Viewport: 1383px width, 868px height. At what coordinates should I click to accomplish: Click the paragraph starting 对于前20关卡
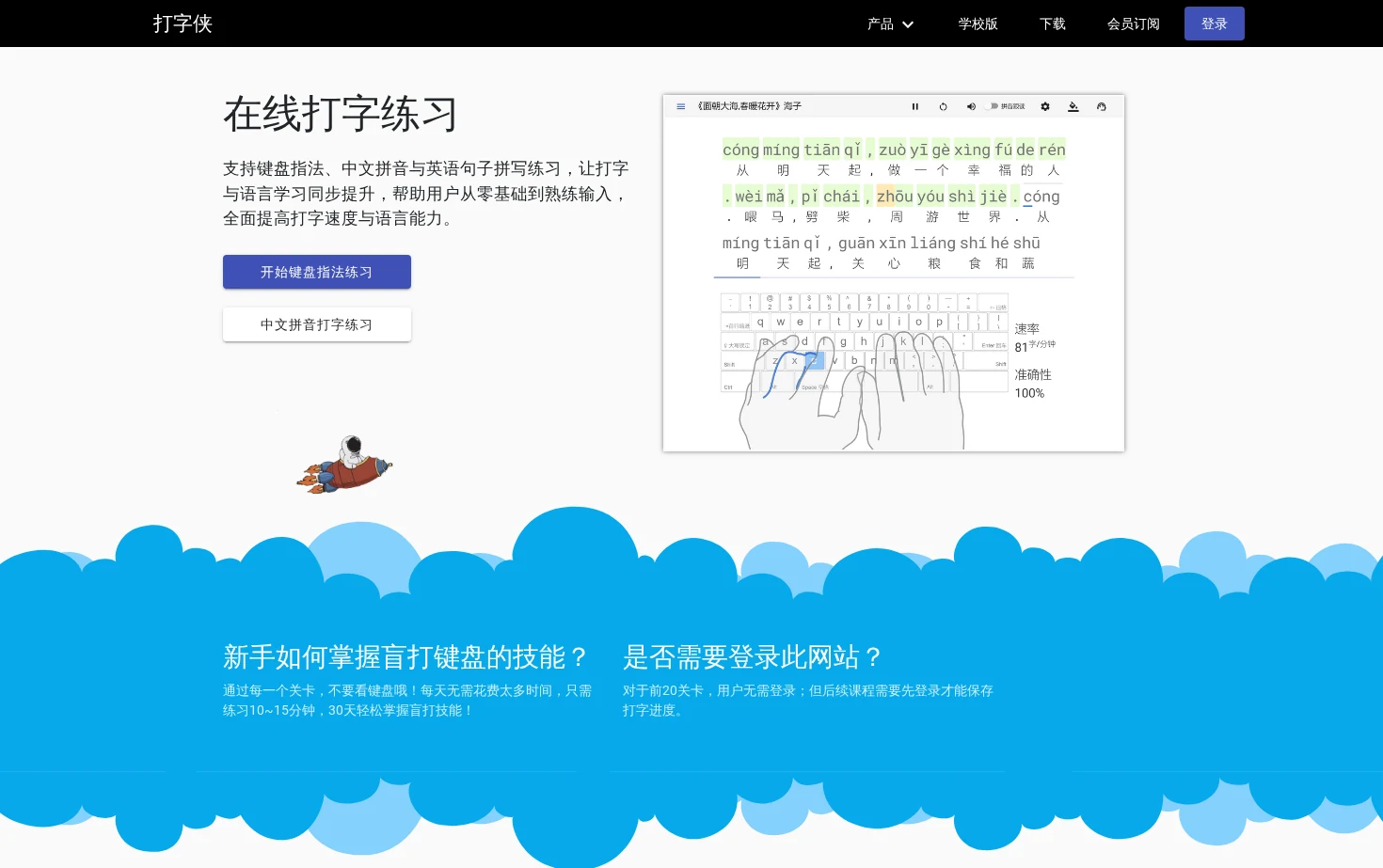click(808, 701)
